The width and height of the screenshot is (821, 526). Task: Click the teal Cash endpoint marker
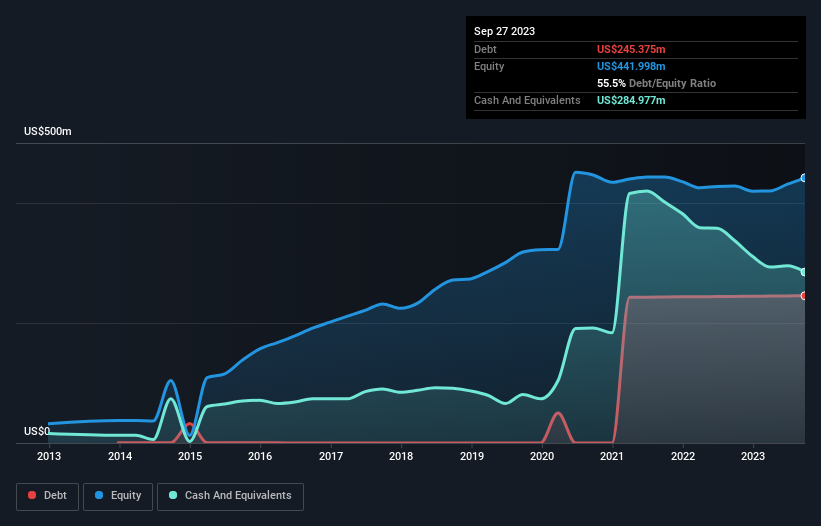pyautogui.click(x=804, y=272)
